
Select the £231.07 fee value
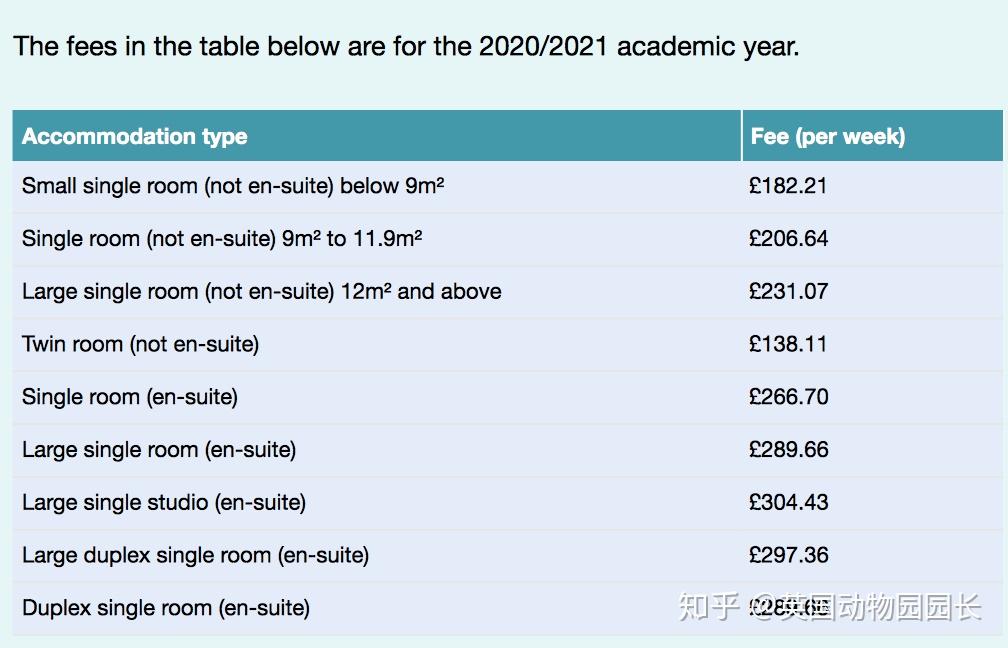click(788, 292)
